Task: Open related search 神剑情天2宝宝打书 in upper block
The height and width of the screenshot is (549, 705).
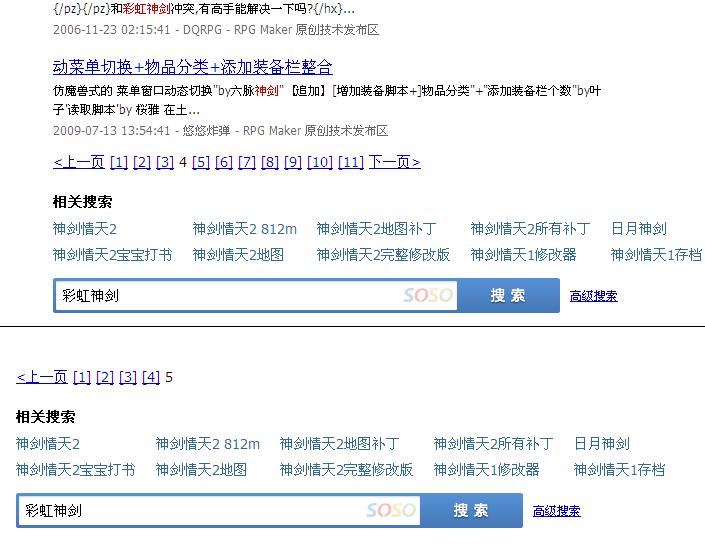Action: [x=112, y=255]
